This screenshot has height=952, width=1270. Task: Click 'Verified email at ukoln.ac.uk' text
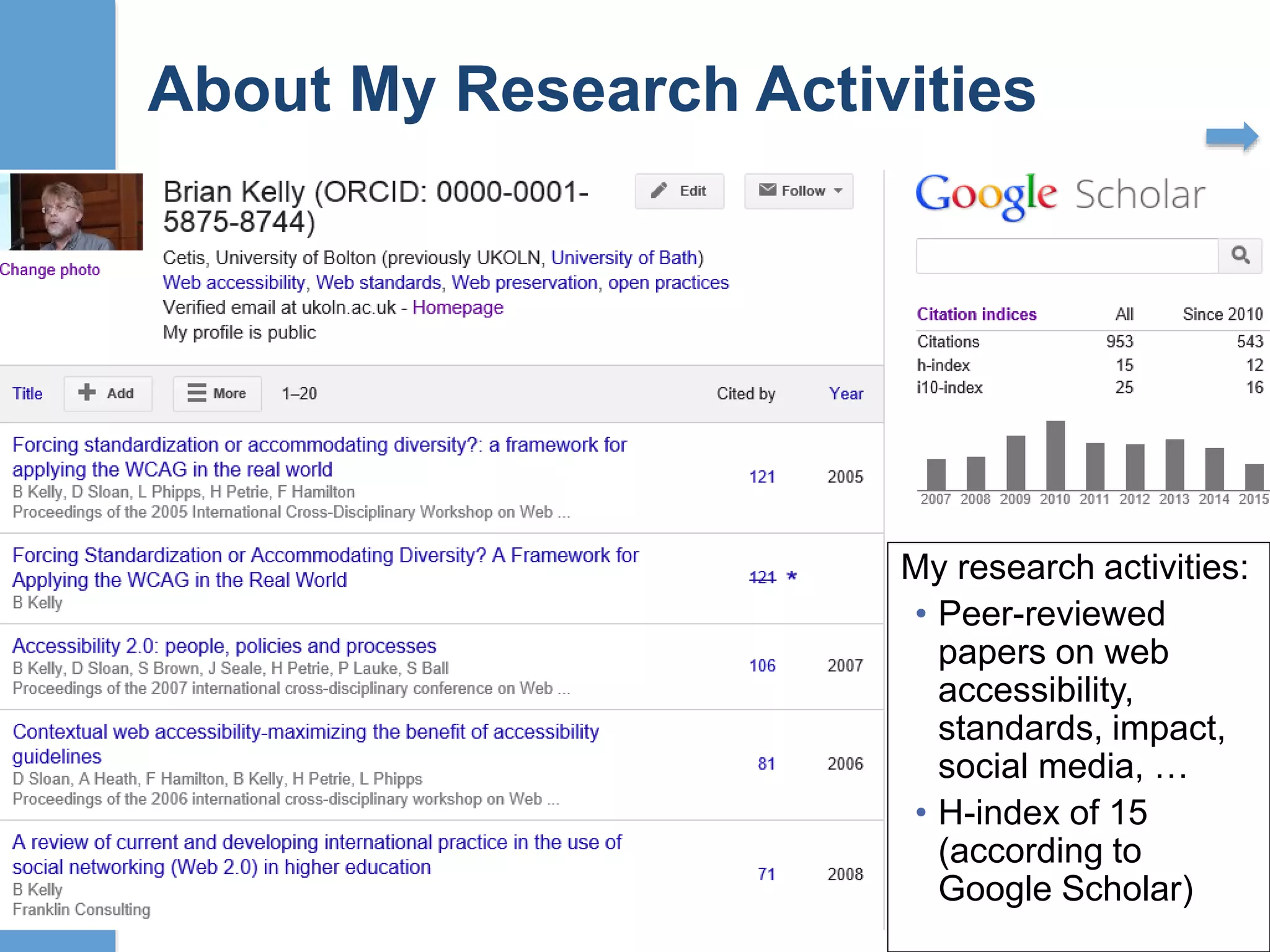tap(280, 307)
